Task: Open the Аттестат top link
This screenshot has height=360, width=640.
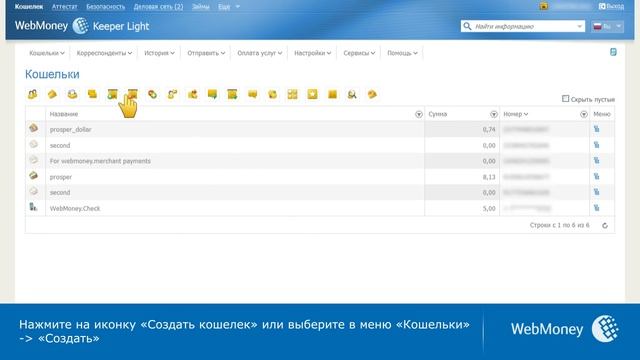Action: coord(64,7)
